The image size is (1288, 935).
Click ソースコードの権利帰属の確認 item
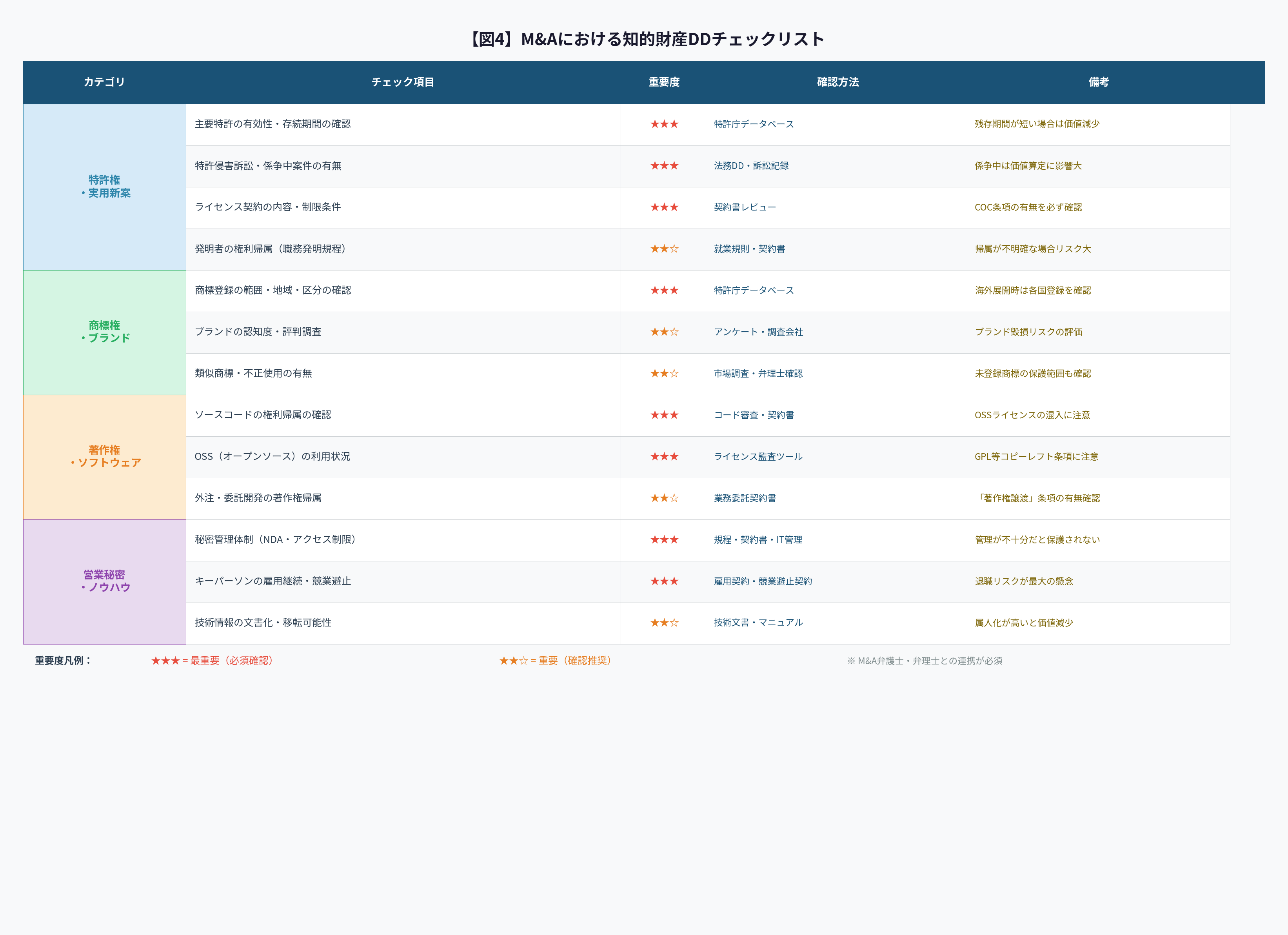[x=263, y=414]
